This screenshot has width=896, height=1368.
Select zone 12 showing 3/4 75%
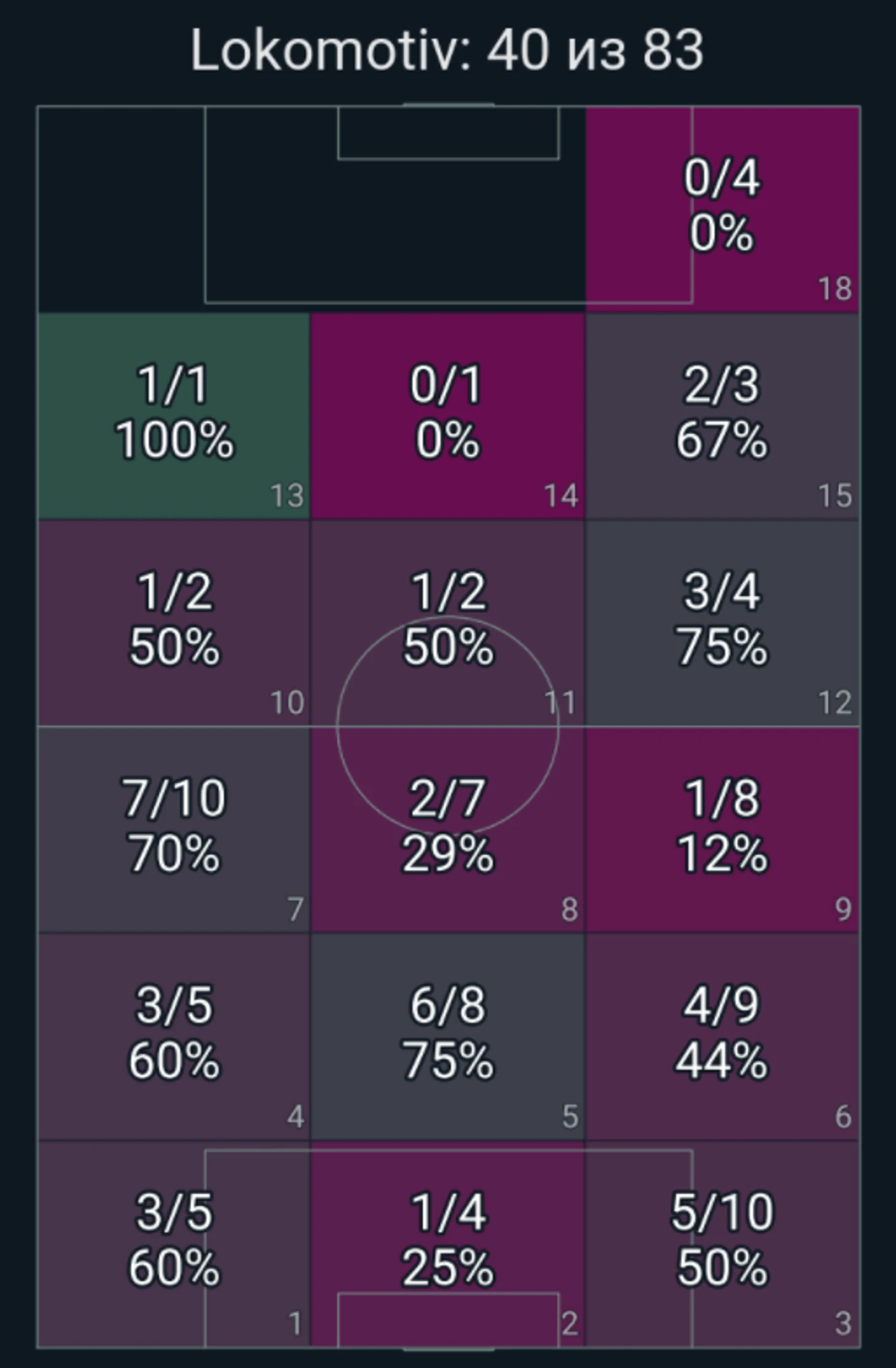coord(722,623)
